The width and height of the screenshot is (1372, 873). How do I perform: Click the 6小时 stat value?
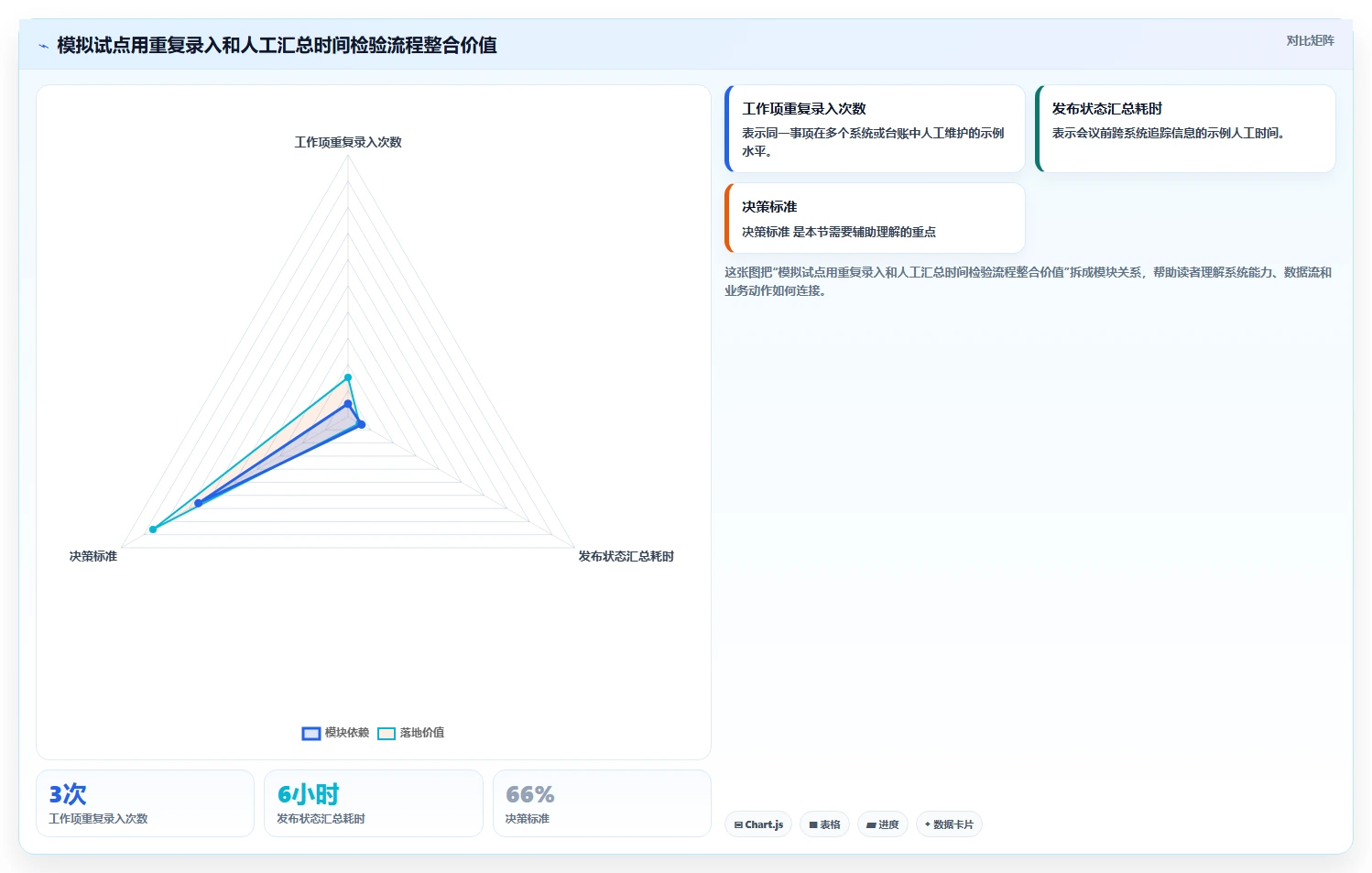[x=309, y=794]
